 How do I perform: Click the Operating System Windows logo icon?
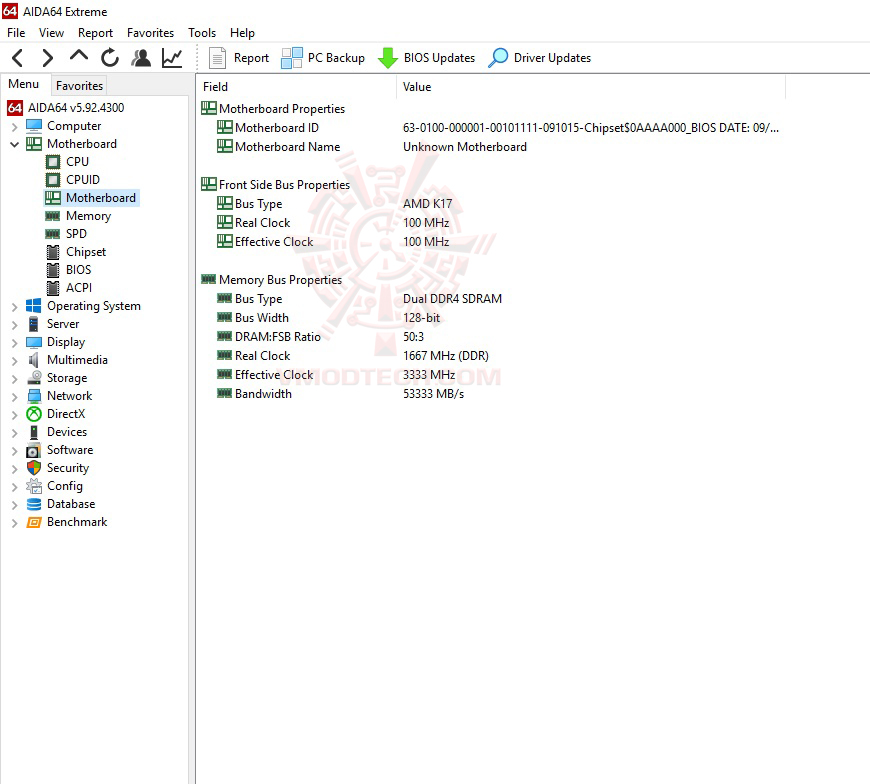[34, 306]
